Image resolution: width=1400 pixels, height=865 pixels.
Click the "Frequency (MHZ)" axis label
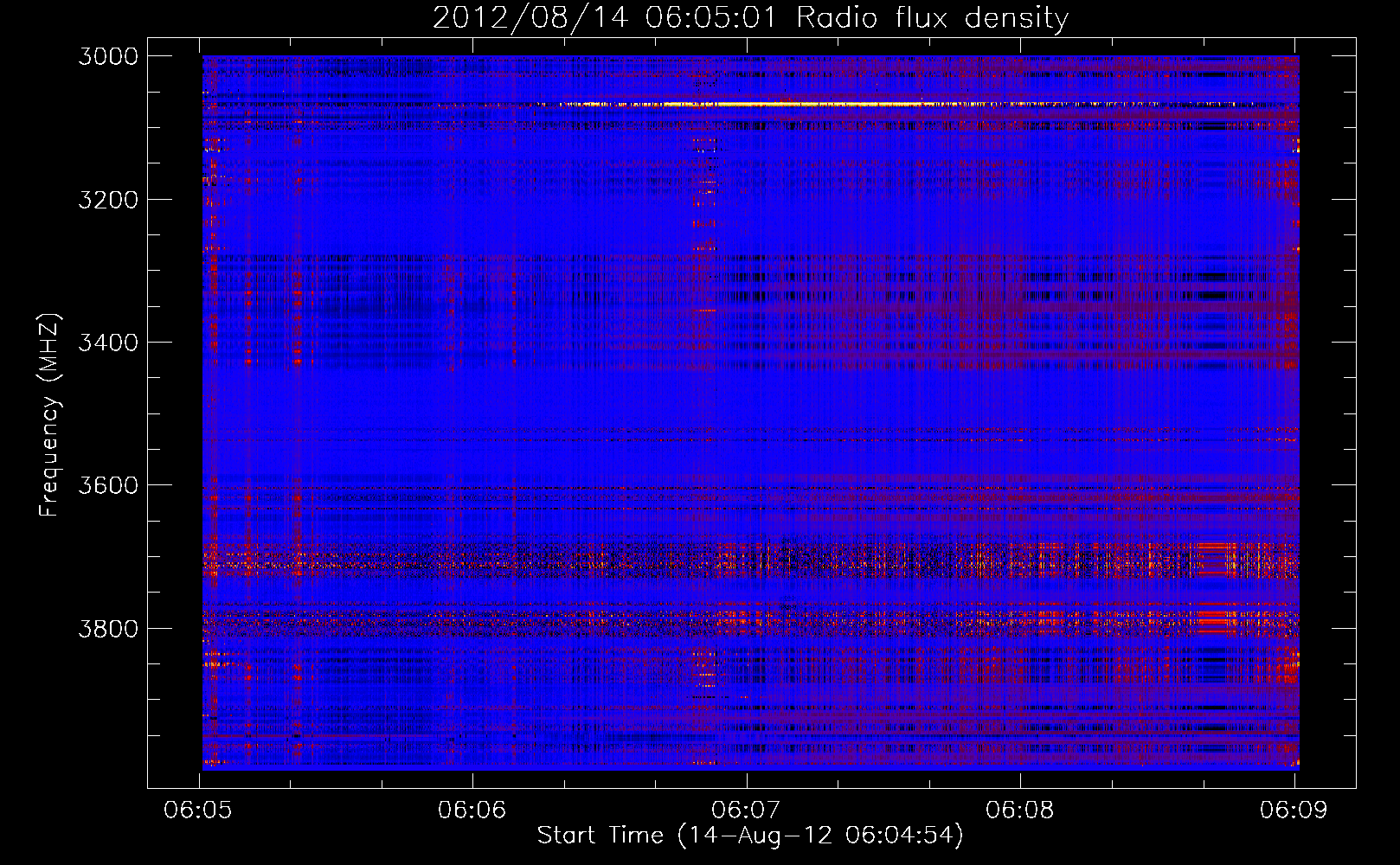[x=49, y=415]
